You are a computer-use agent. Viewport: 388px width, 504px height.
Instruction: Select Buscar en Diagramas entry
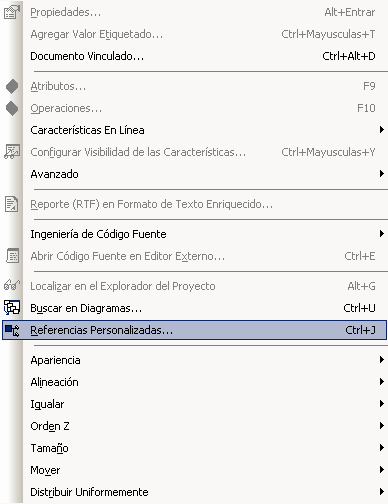[205, 308]
